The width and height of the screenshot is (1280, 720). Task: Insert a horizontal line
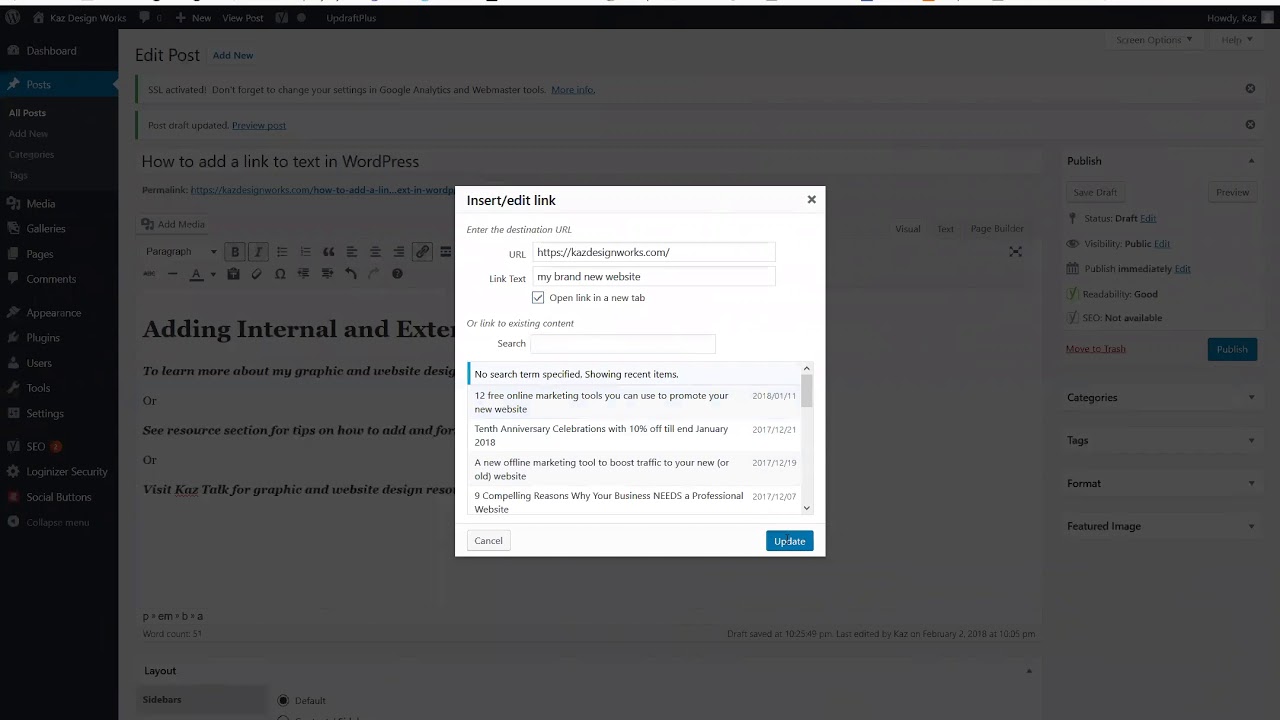(x=172, y=274)
